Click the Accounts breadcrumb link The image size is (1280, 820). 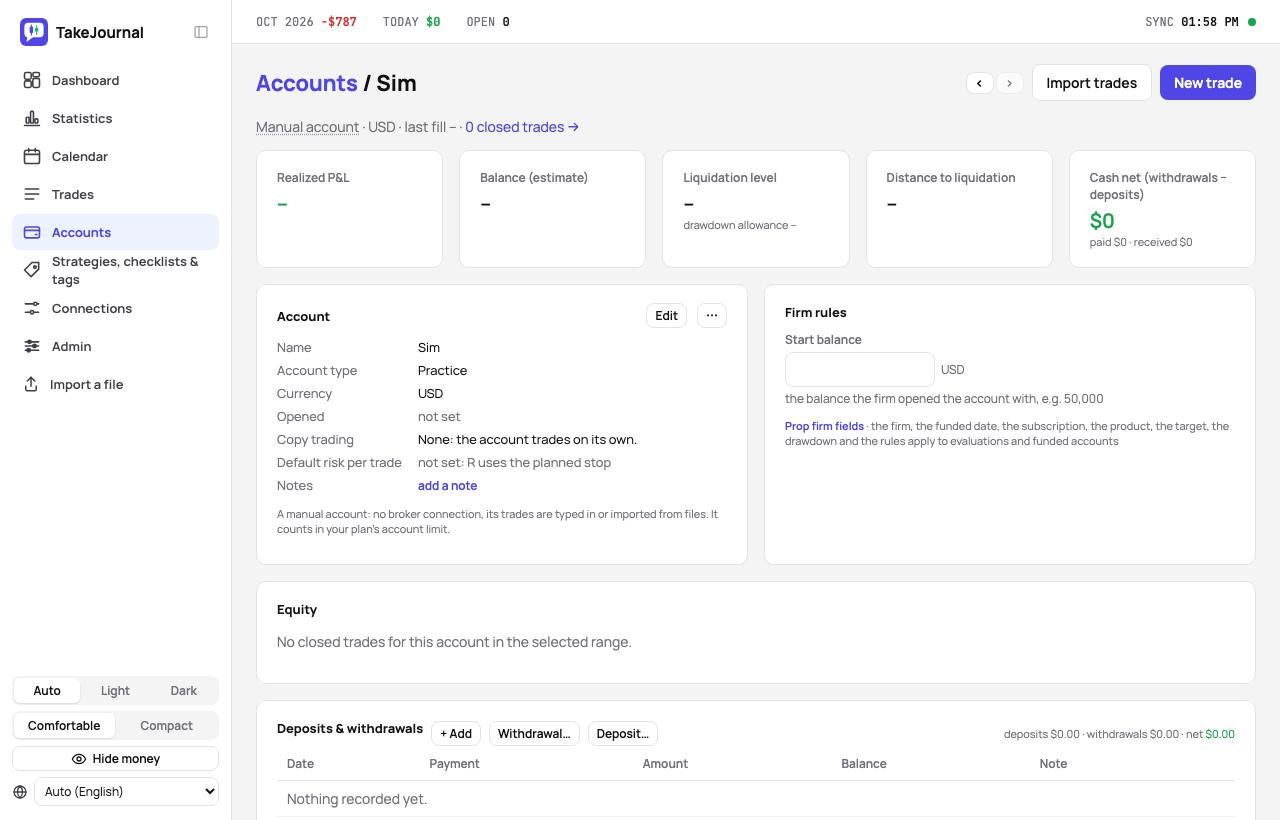[x=307, y=83]
